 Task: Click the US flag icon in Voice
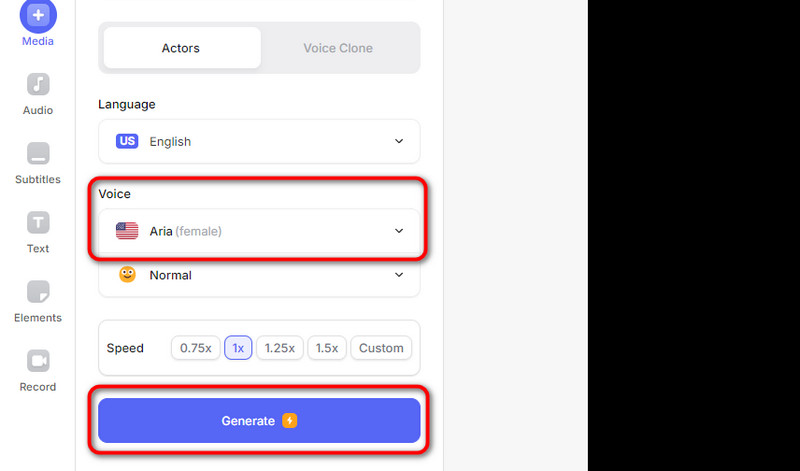point(127,231)
